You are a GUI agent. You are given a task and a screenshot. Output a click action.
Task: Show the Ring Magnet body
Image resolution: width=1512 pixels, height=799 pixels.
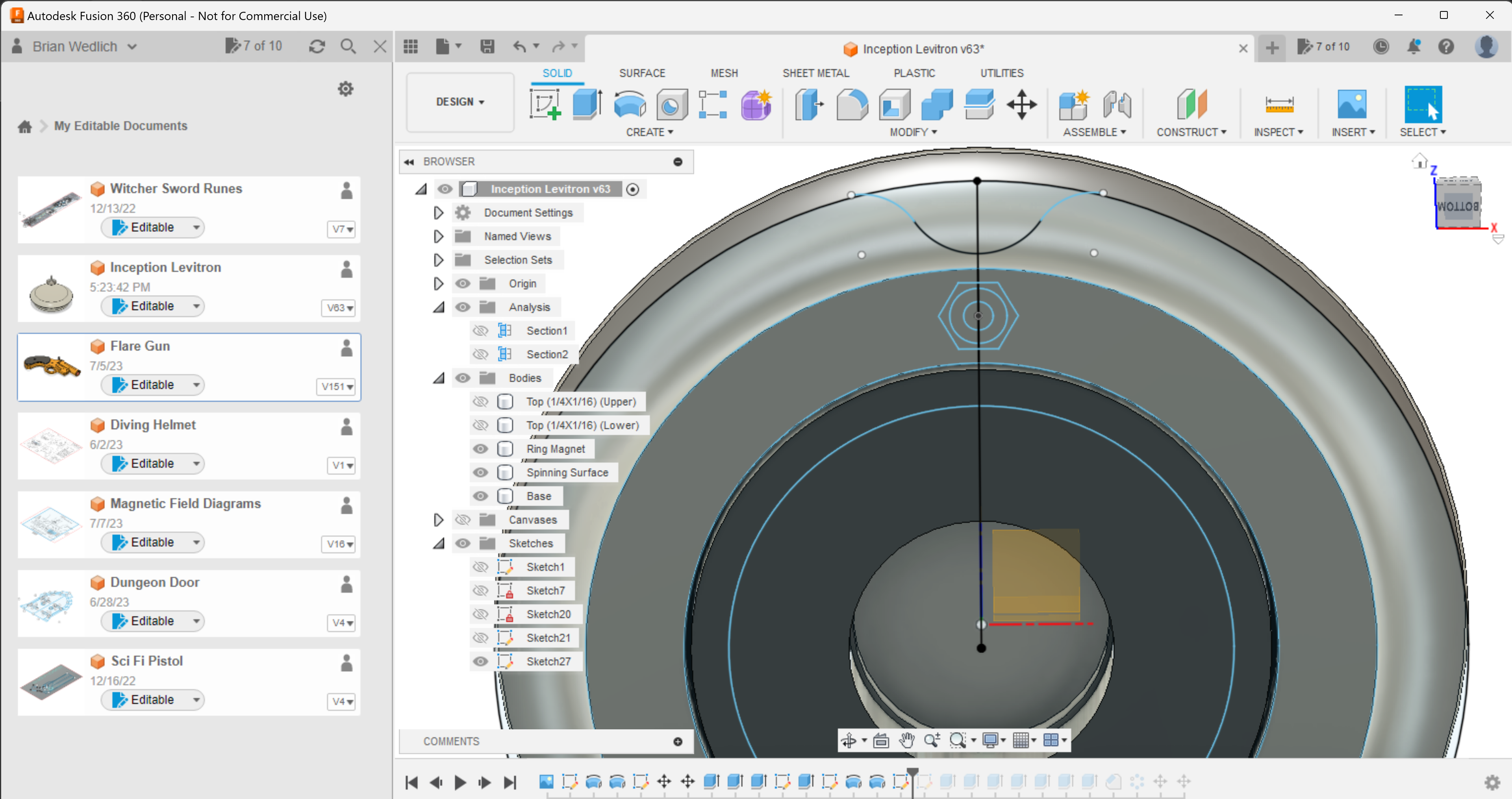pyautogui.click(x=480, y=449)
